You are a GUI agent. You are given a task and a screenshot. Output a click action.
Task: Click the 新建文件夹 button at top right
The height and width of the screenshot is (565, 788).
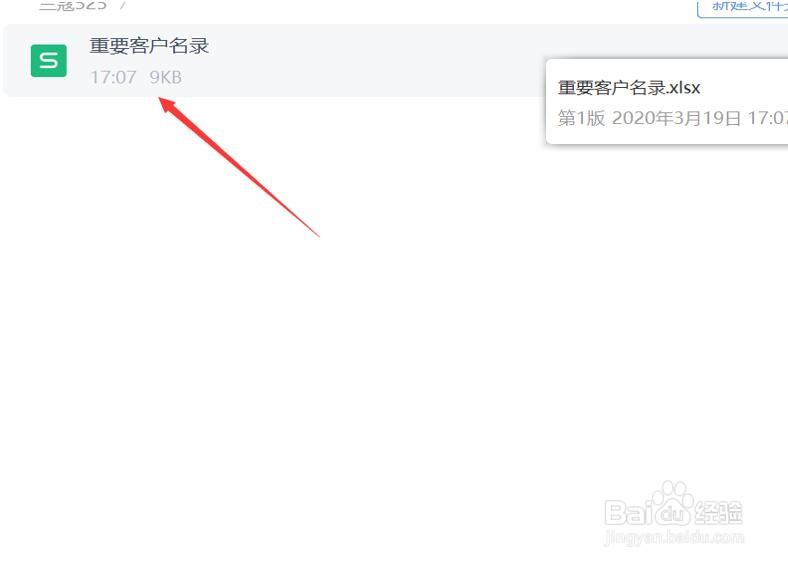744,7
